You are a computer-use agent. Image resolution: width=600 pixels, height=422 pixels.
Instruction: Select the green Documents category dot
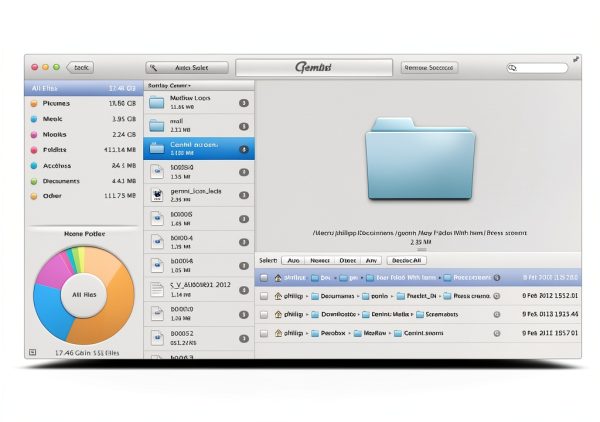click(x=34, y=181)
